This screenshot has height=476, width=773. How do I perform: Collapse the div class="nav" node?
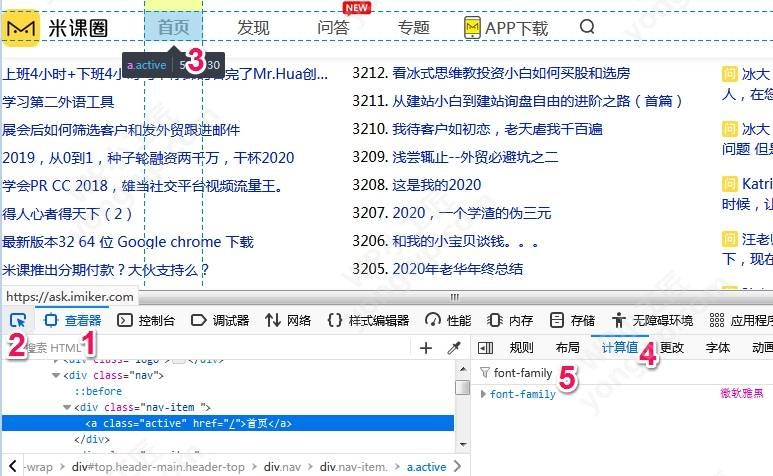pyautogui.click(x=56, y=375)
